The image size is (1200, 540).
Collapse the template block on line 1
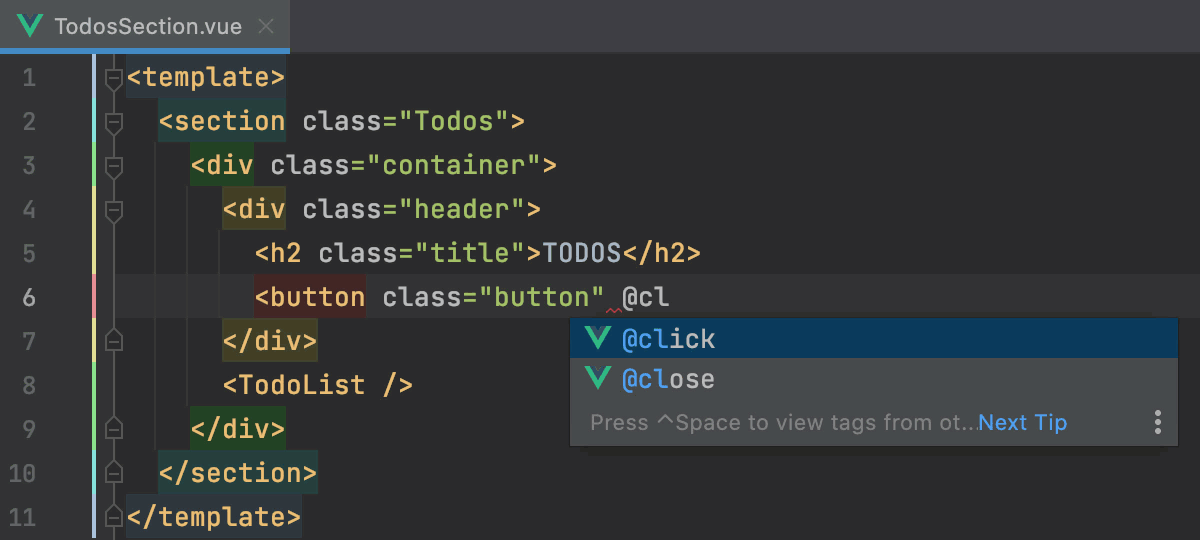pos(114,78)
